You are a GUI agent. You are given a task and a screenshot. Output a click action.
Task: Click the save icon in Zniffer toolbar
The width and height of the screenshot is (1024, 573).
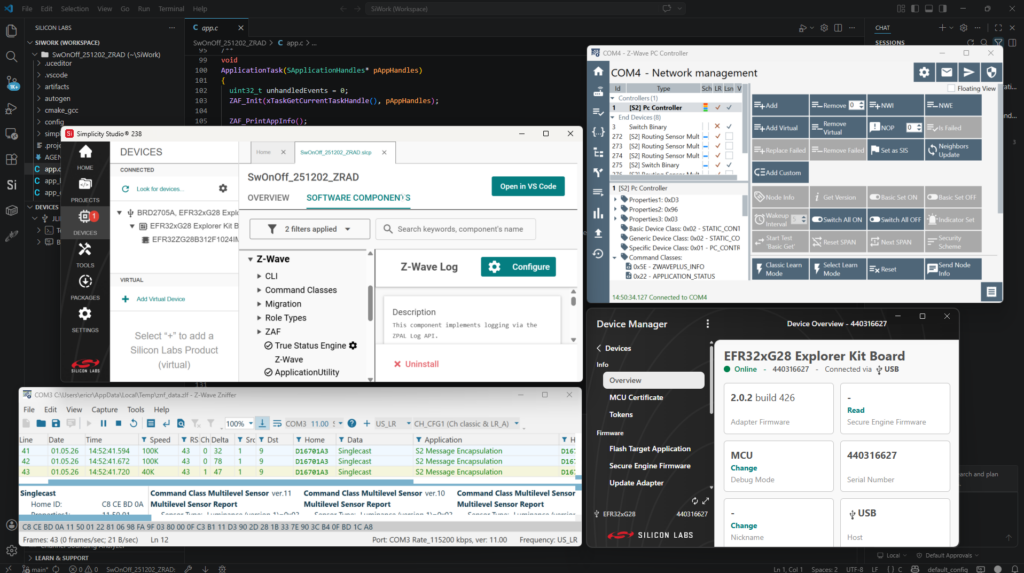pos(56,423)
